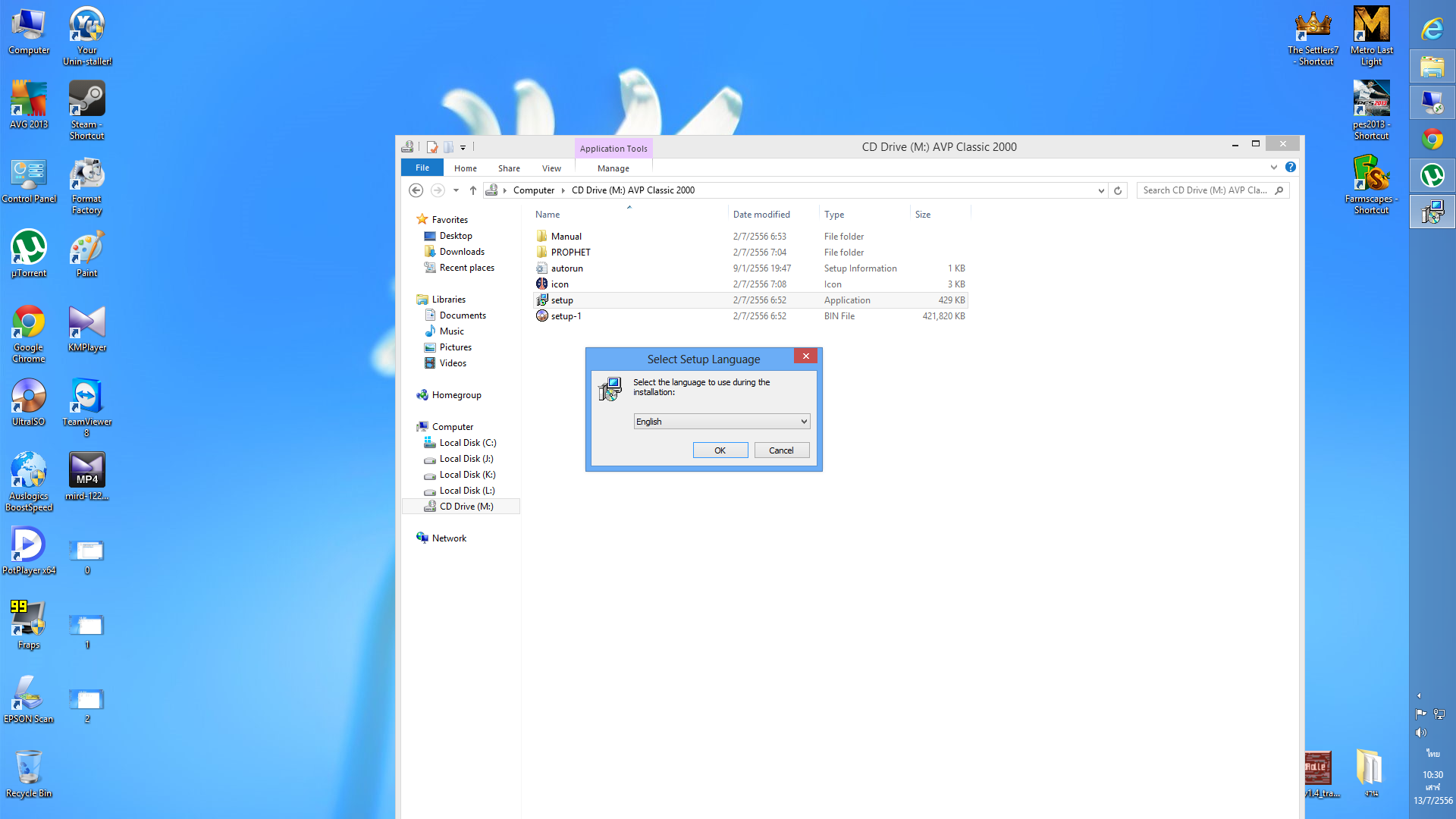Click the Back navigation arrow
Viewport: 1456px width, 819px height.
[x=416, y=190]
